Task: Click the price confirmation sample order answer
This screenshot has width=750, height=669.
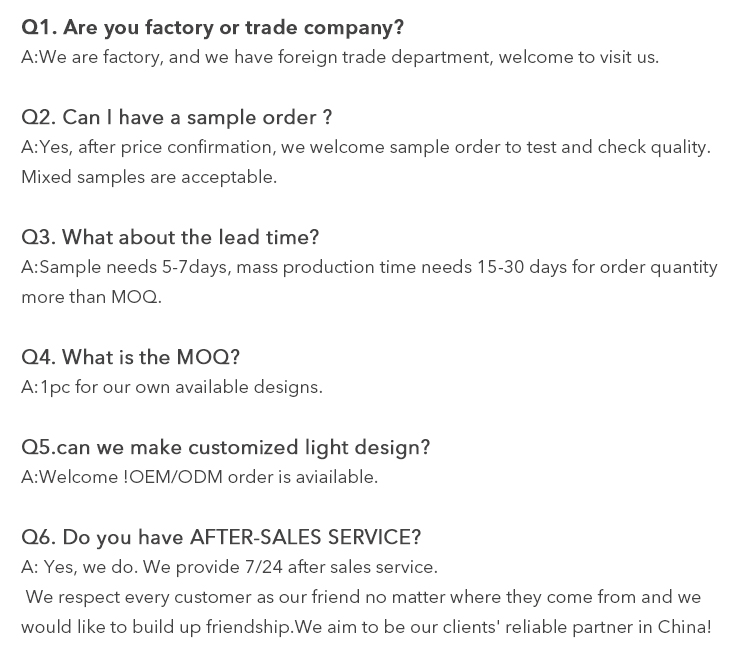Action: pos(366,147)
